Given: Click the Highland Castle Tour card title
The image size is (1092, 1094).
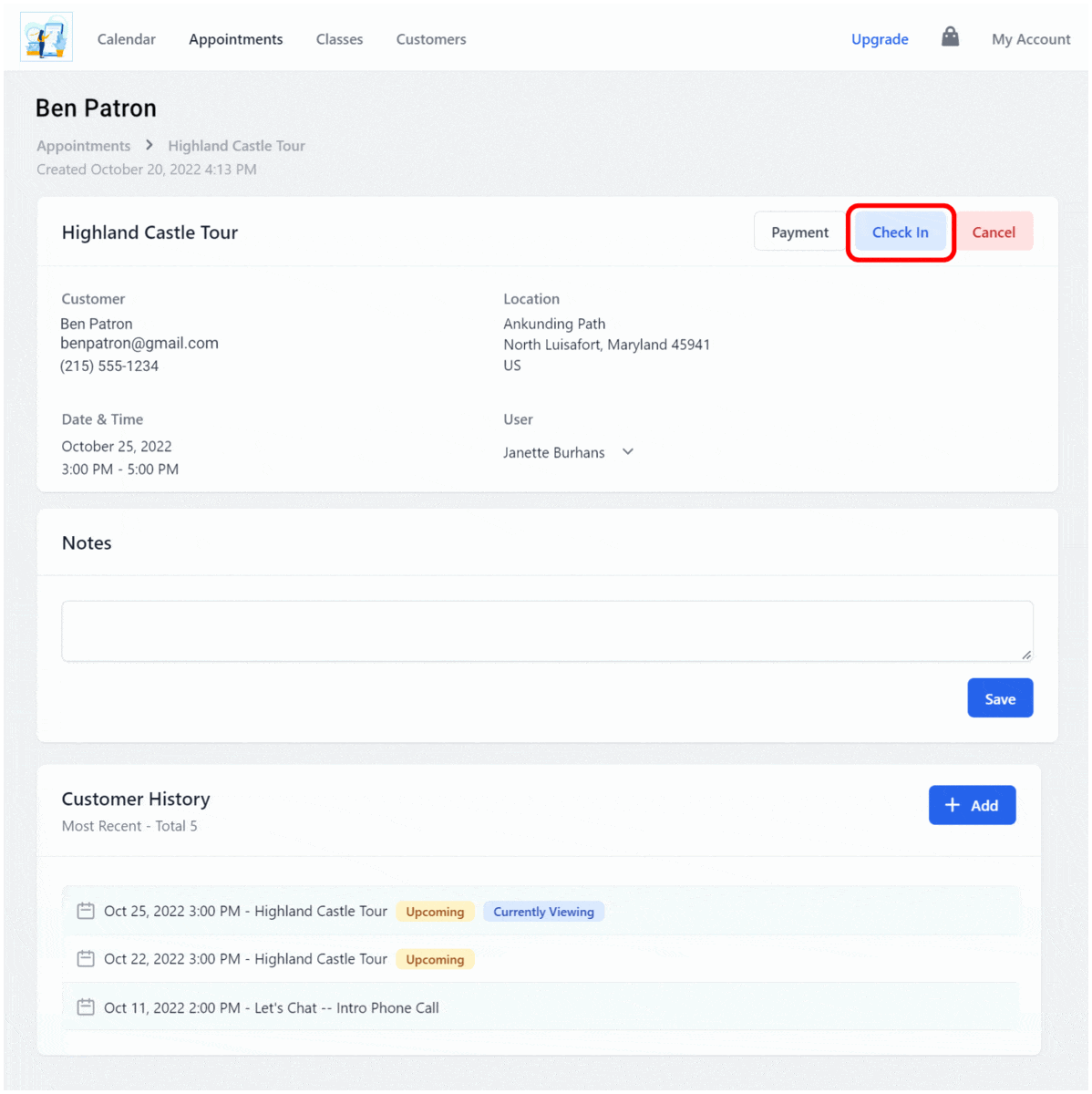Looking at the screenshot, I should click(x=149, y=232).
